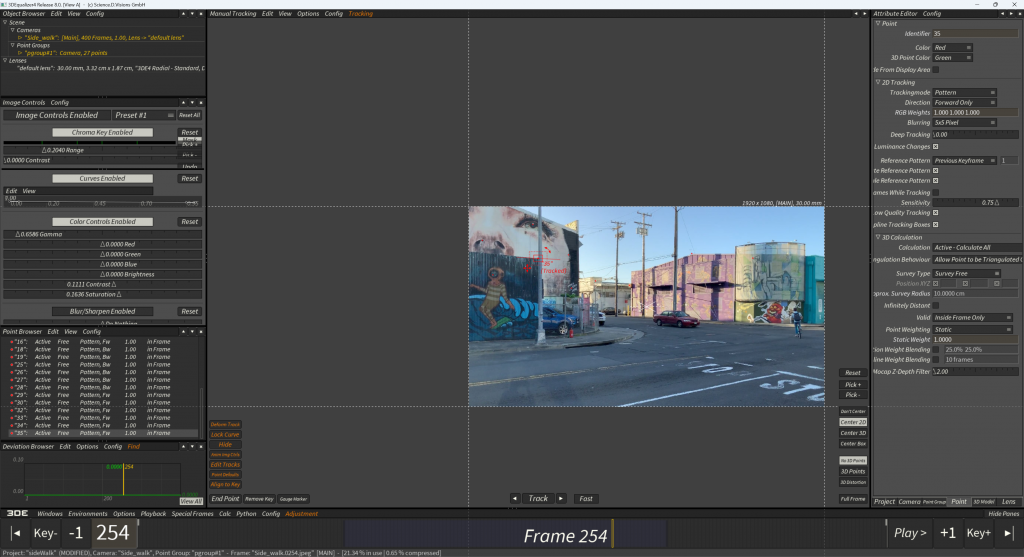This screenshot has width=1024, height=557.
Task: Click square pane icon in Object Browser header
Action: pos(200,14)
